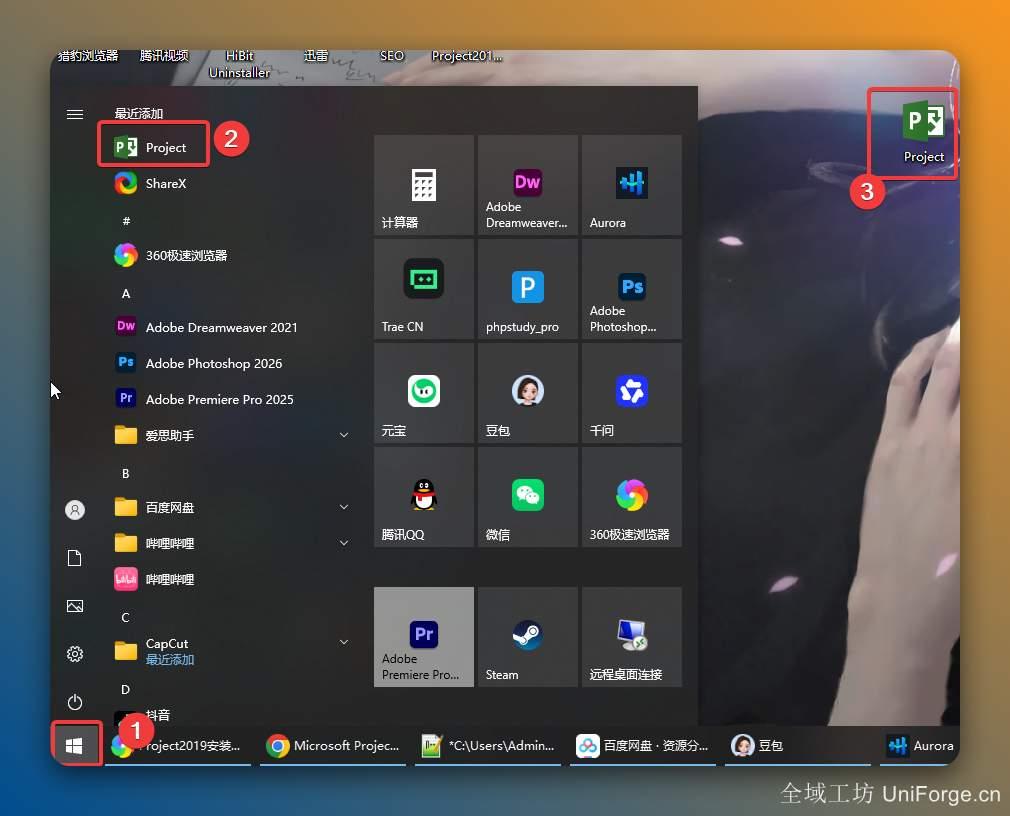Jump to the C letter index

pos(126,618)
